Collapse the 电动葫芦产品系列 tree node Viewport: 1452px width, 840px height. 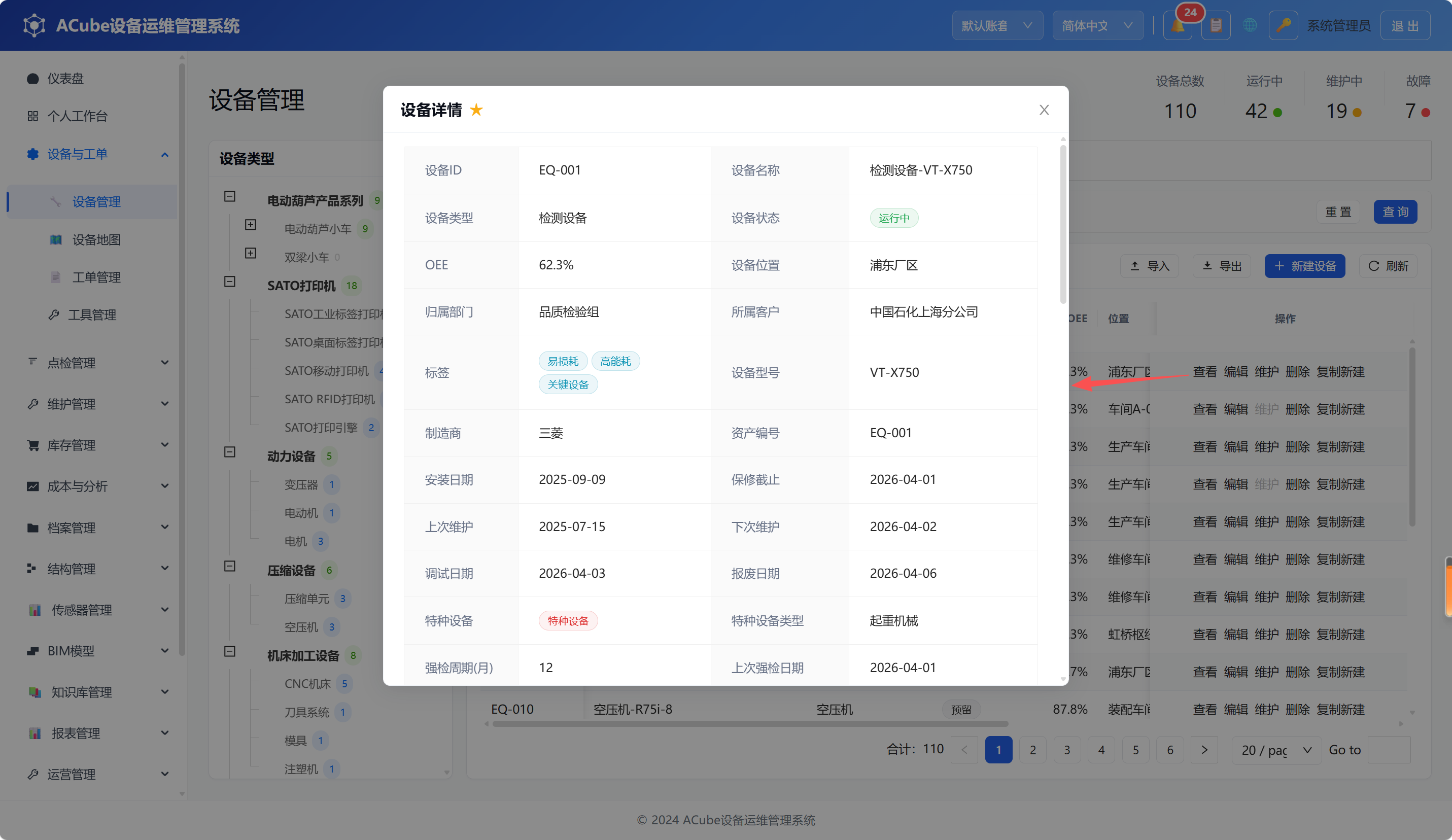pos(229,196)
